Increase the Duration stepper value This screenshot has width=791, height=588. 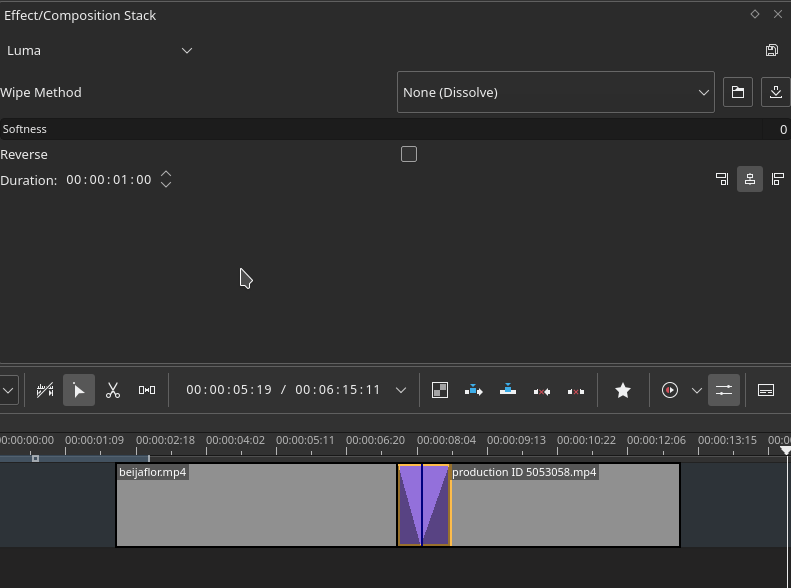point(166,174)
